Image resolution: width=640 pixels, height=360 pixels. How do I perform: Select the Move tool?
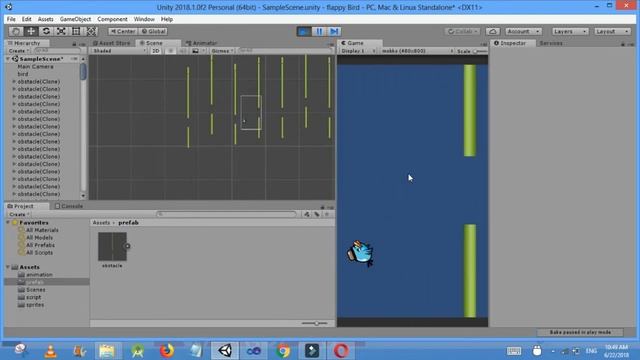tap(31, 31)
